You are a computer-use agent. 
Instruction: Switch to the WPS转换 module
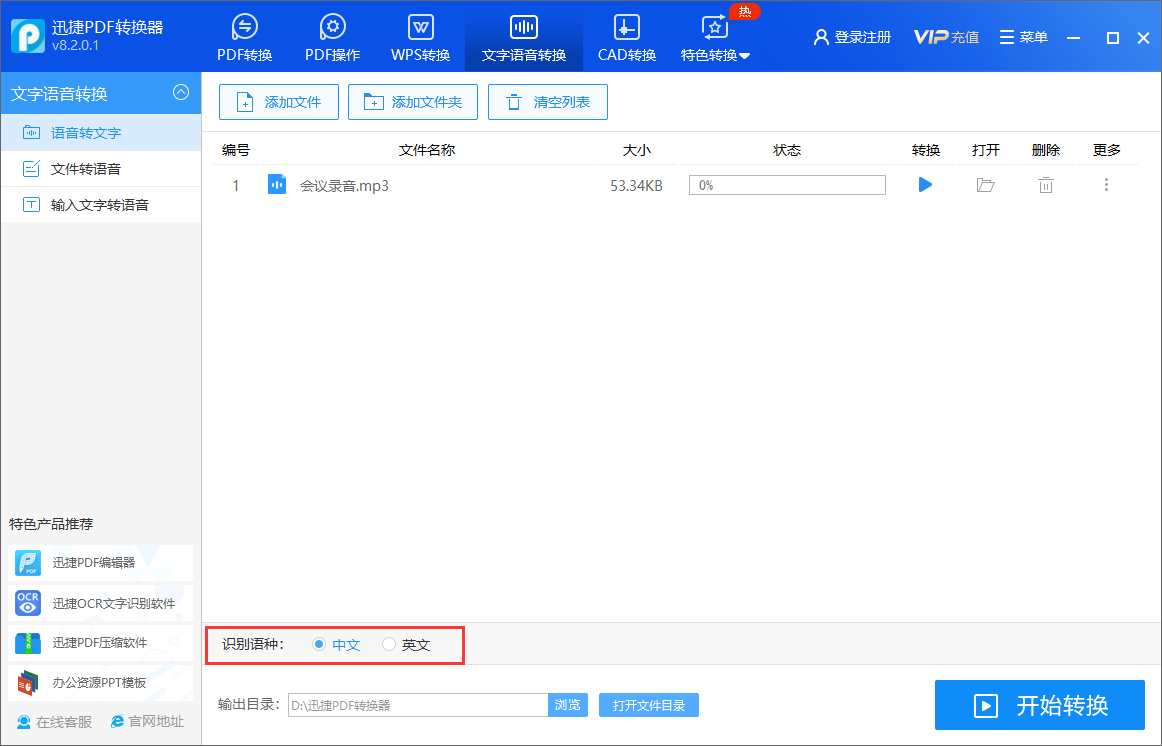pos(420,39)
